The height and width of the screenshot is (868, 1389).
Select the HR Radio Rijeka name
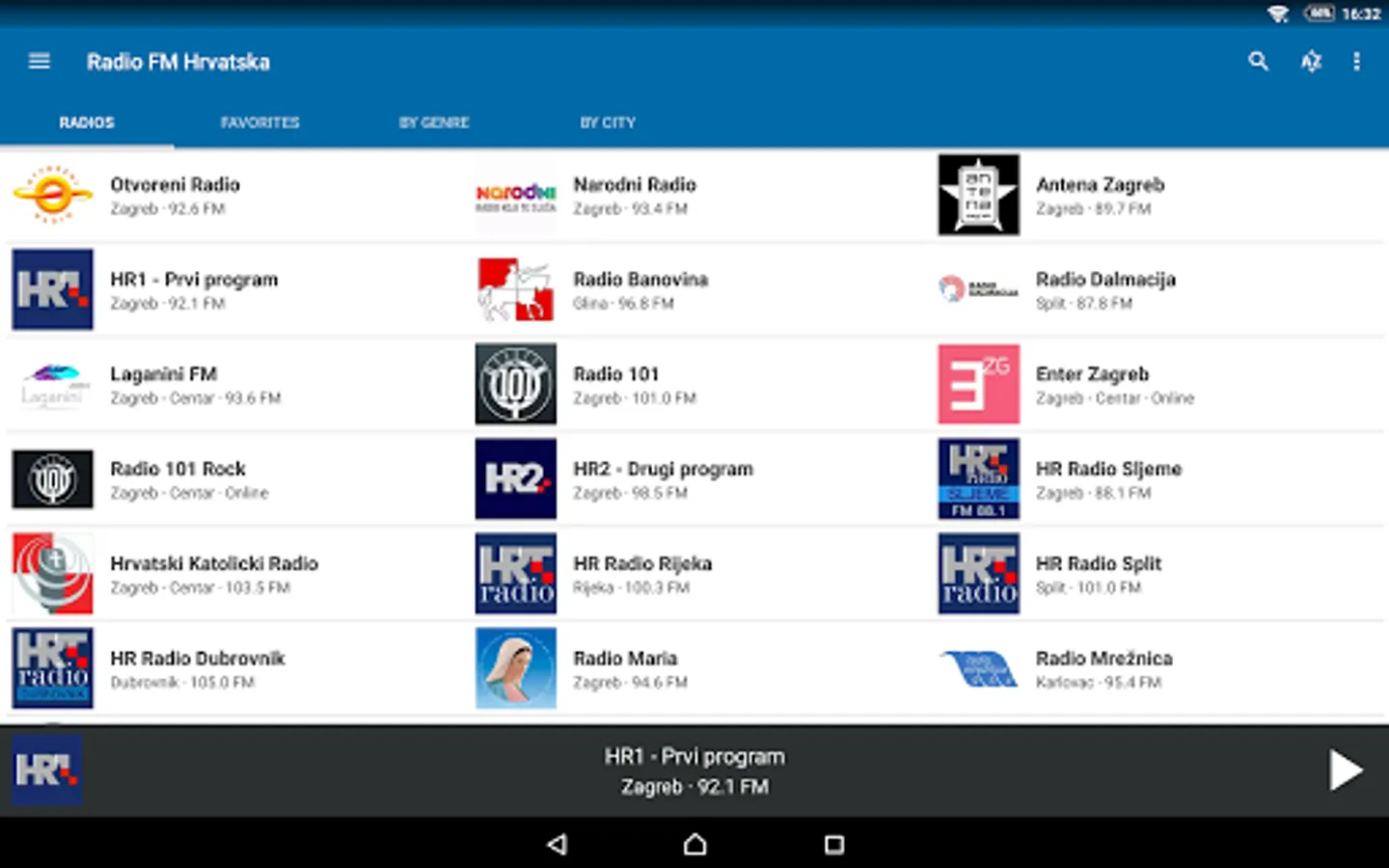642,563
